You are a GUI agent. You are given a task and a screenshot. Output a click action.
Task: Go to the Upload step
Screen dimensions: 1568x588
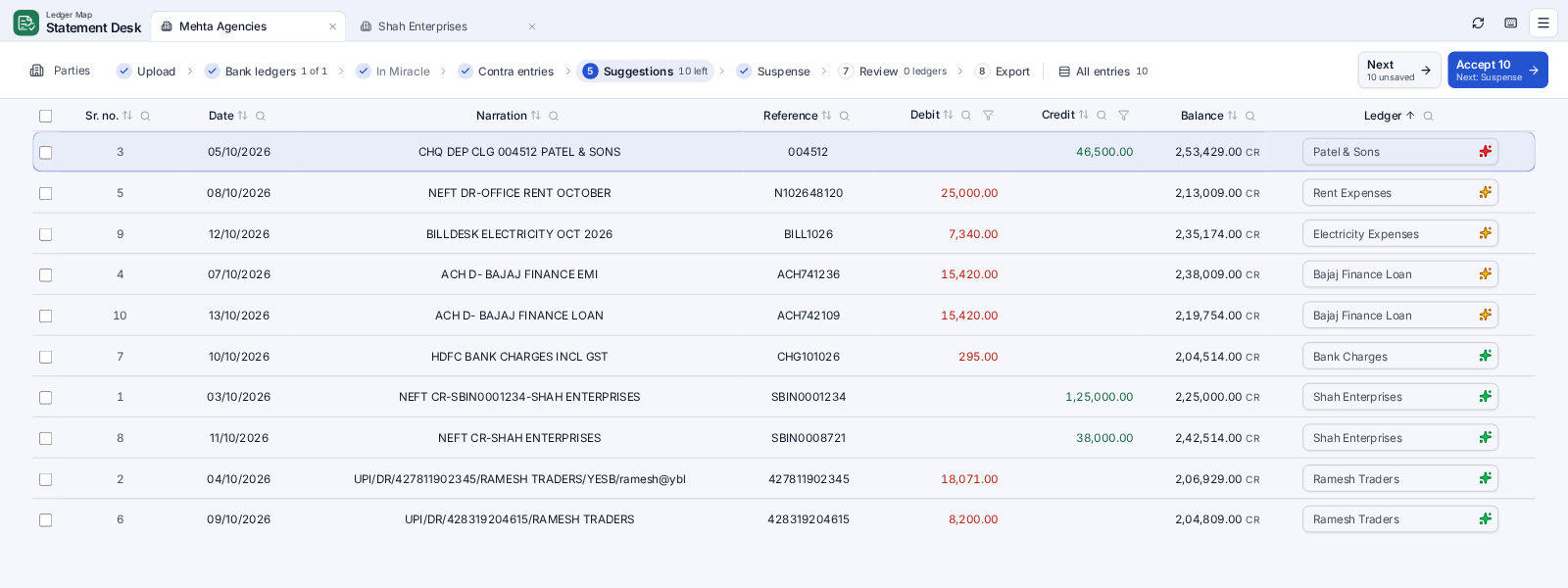(146, 71)
